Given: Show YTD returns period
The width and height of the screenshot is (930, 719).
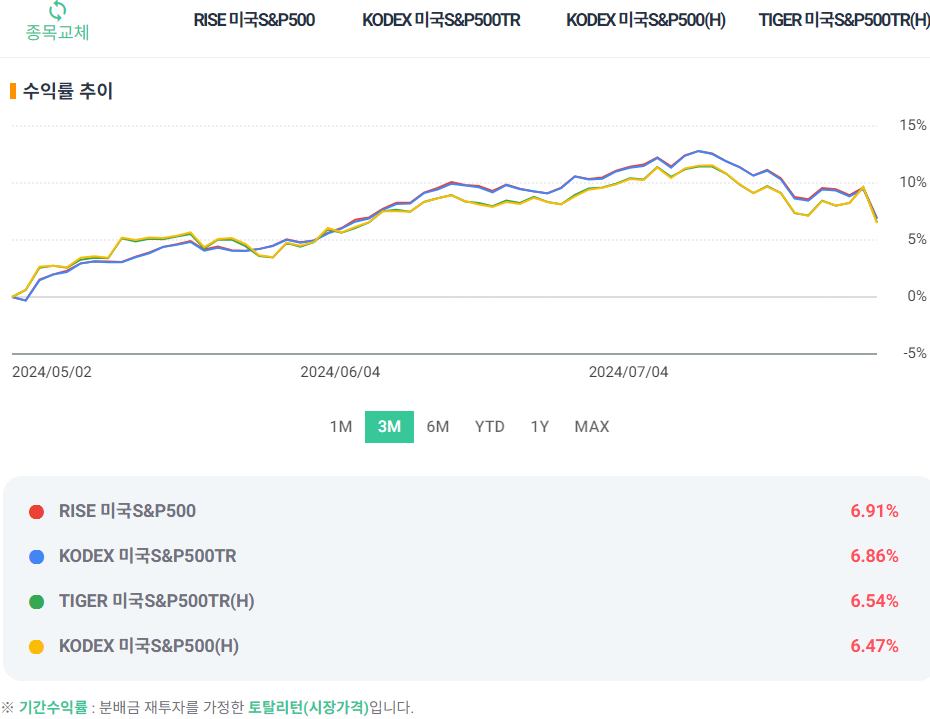Looking at the screenshot, I should click(x=489, y=427).
